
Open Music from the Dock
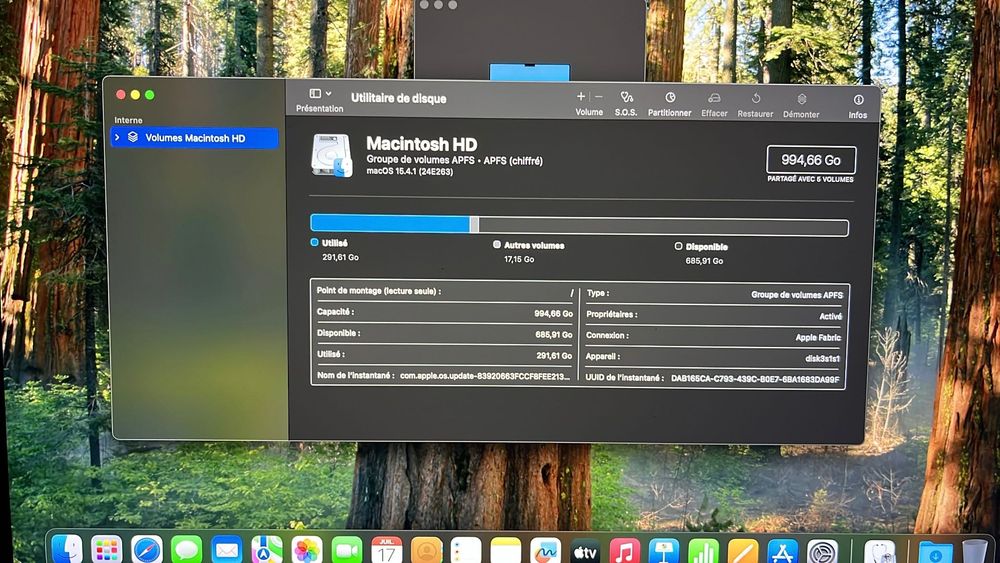coord(625,550)
